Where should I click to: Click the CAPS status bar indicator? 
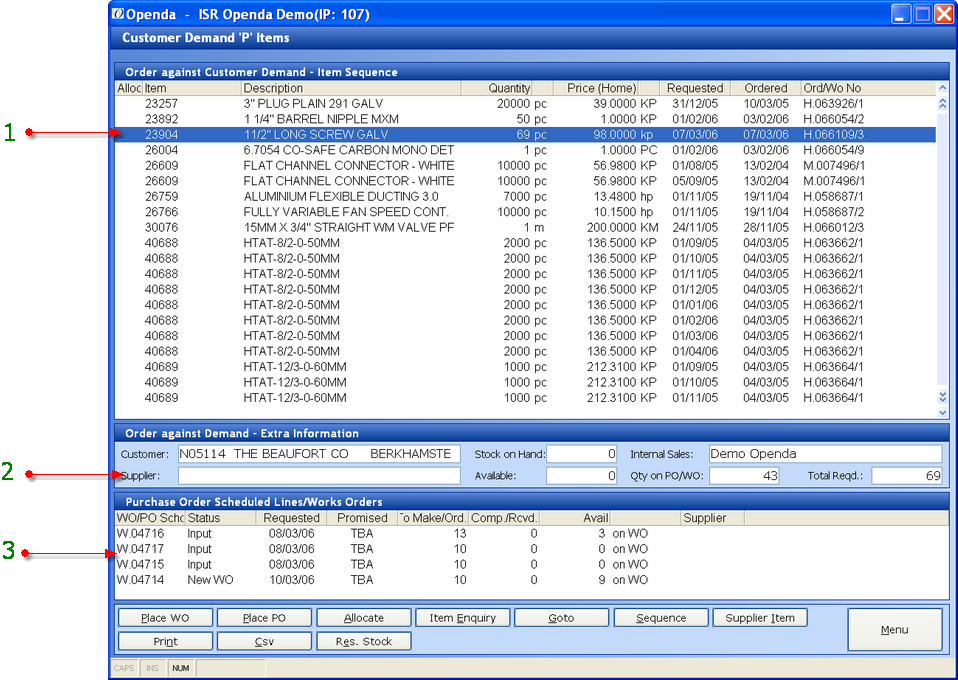[124, 668]
